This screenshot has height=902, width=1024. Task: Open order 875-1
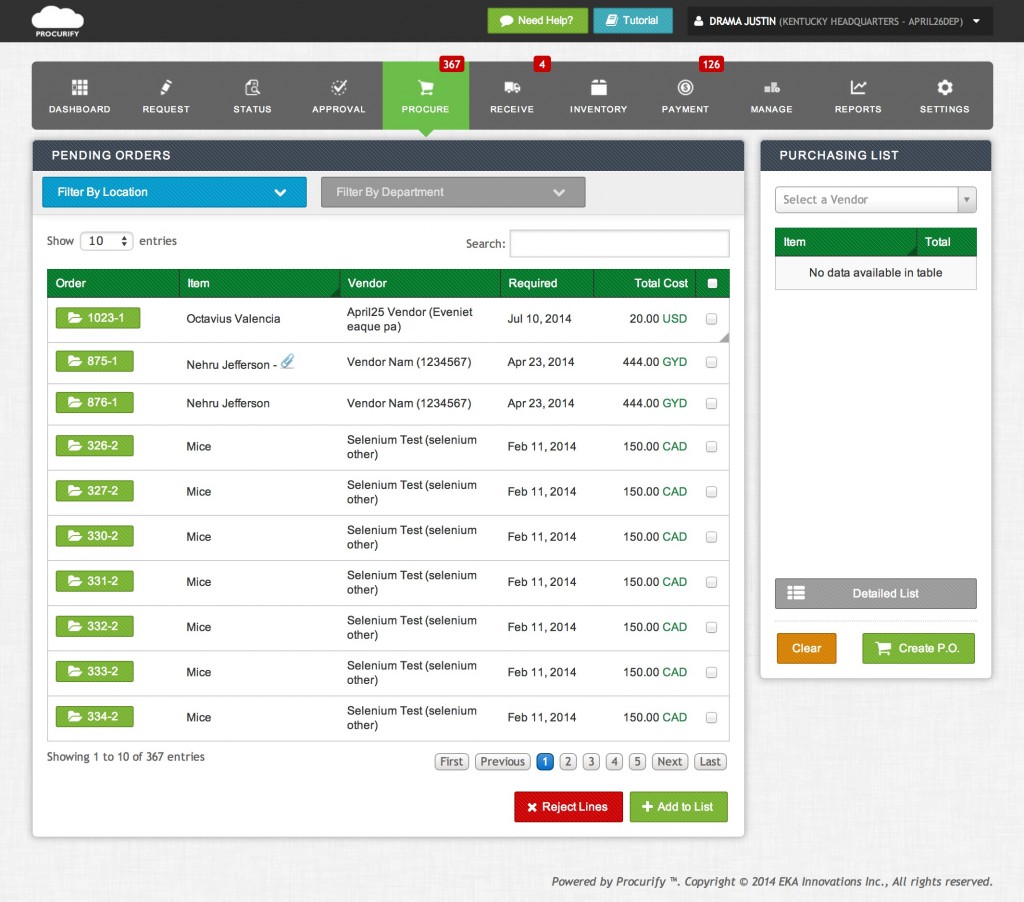(x=95, y=361)
